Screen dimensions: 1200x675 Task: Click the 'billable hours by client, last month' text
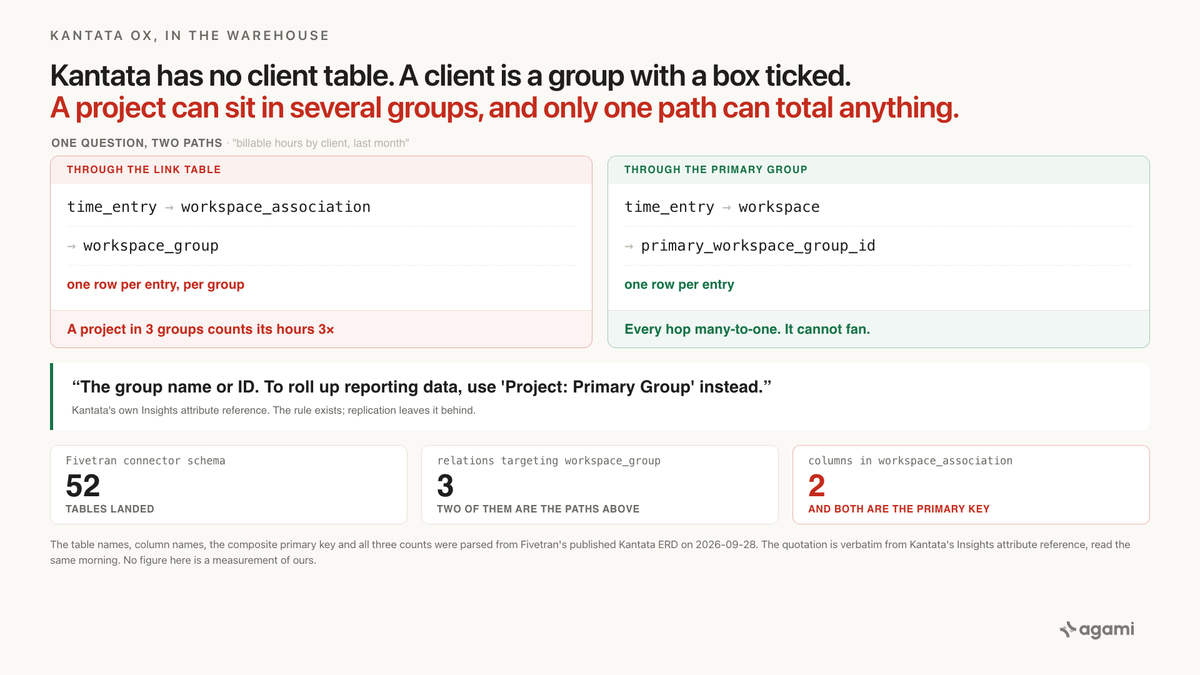point(320,144)
